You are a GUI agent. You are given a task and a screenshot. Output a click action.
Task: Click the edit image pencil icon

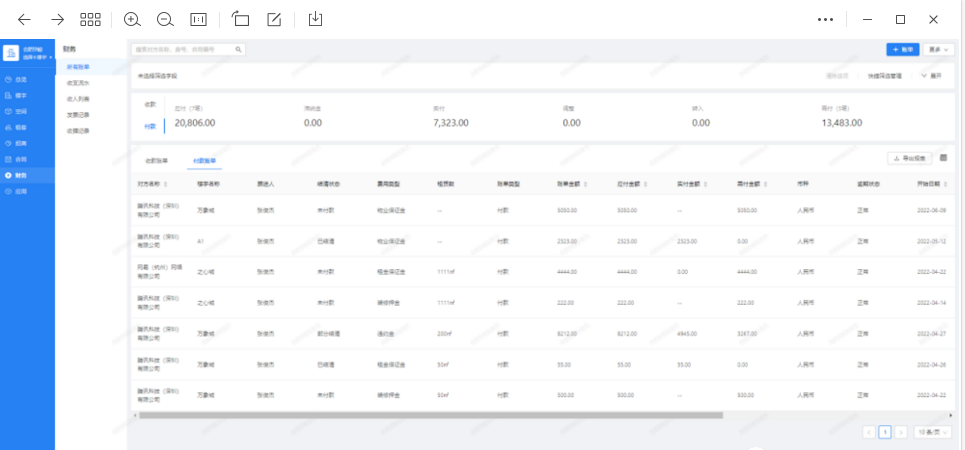pos(274,19)
